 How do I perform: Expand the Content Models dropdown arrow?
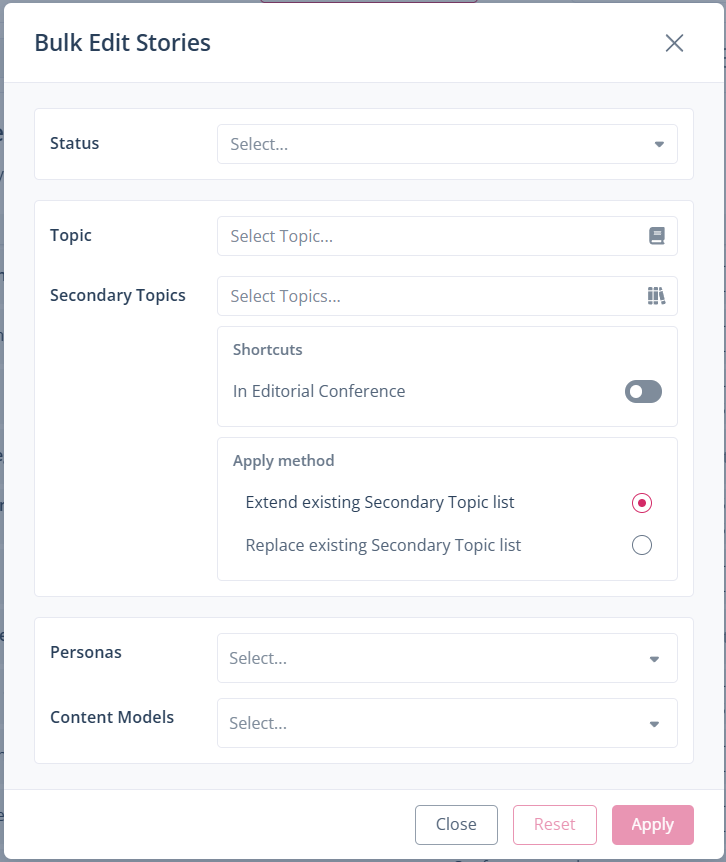tap(654, 724)
